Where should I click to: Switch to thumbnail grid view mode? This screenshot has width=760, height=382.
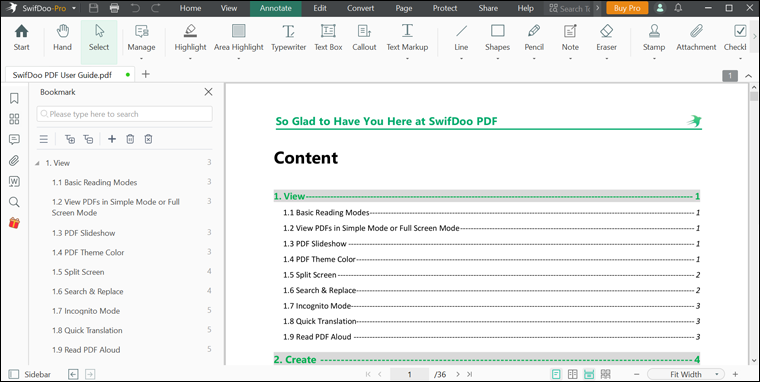point(605,374)
